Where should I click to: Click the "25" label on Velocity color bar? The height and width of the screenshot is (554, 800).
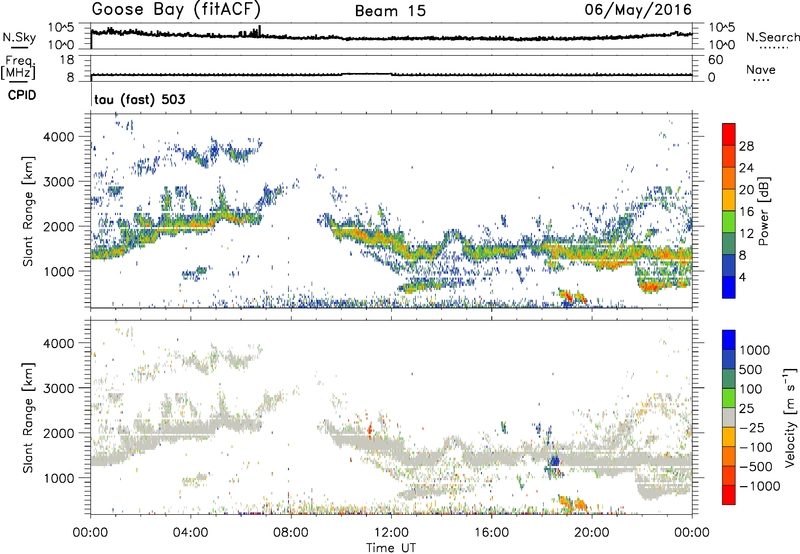pos(746,409)
